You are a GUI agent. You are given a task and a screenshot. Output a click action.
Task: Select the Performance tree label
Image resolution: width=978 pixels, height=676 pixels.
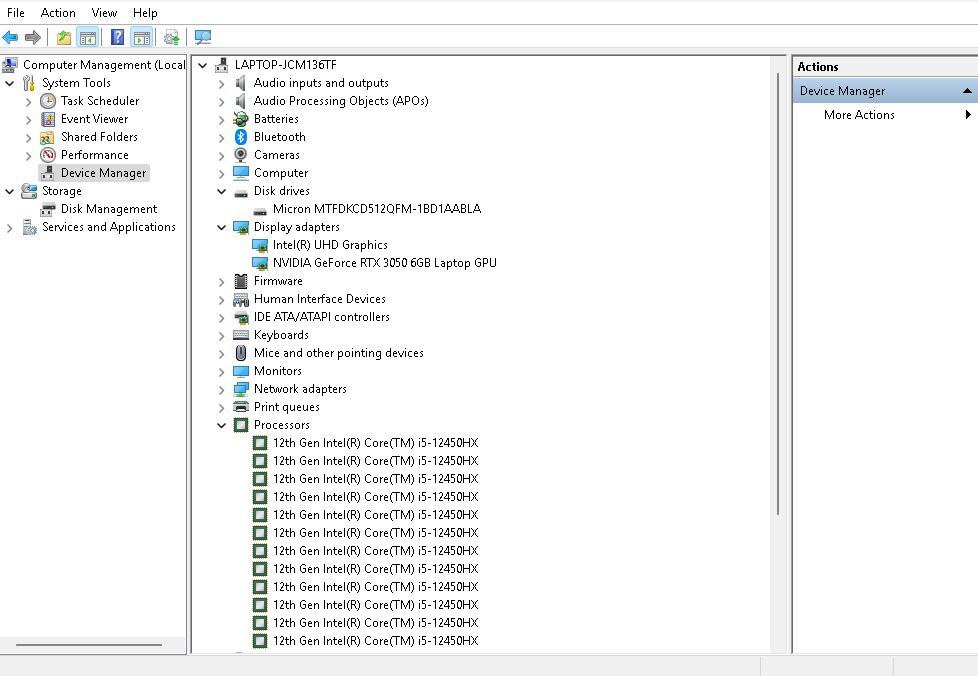tap(95, 155)
